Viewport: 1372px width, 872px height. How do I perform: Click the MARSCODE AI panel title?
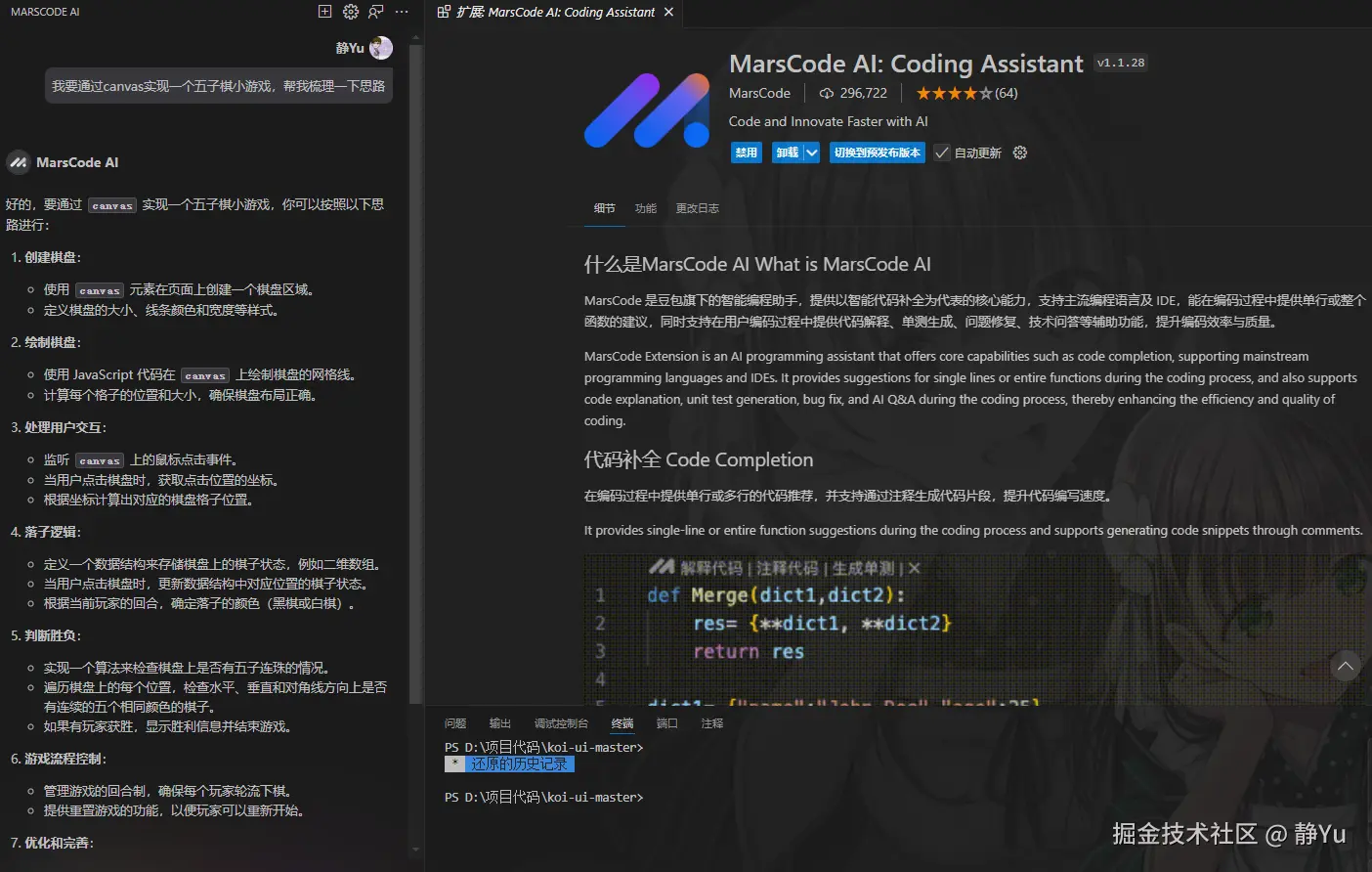pyautogui.click(x=45, y=12)
